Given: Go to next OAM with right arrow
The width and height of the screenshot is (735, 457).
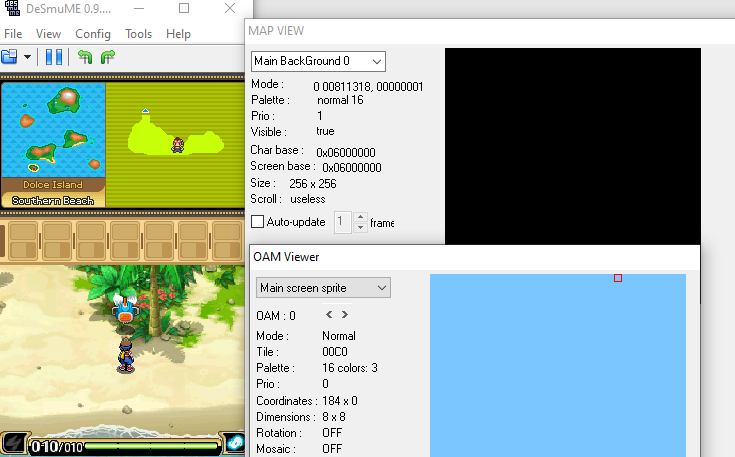Looking at the screenshot, I should point(345,315).
